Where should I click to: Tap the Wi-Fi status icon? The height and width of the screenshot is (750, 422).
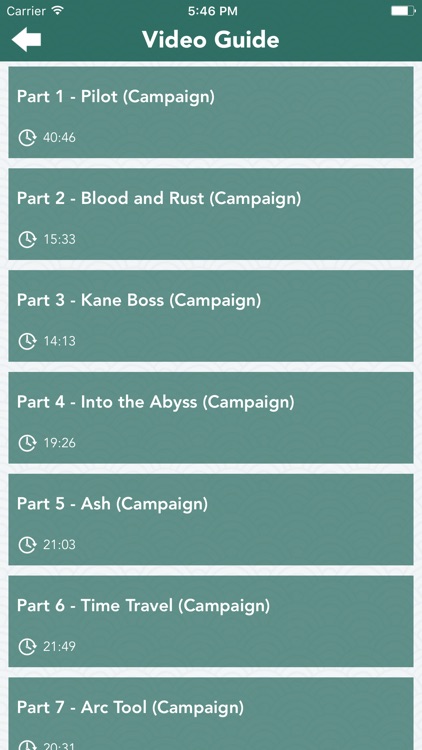pos(58,11)
